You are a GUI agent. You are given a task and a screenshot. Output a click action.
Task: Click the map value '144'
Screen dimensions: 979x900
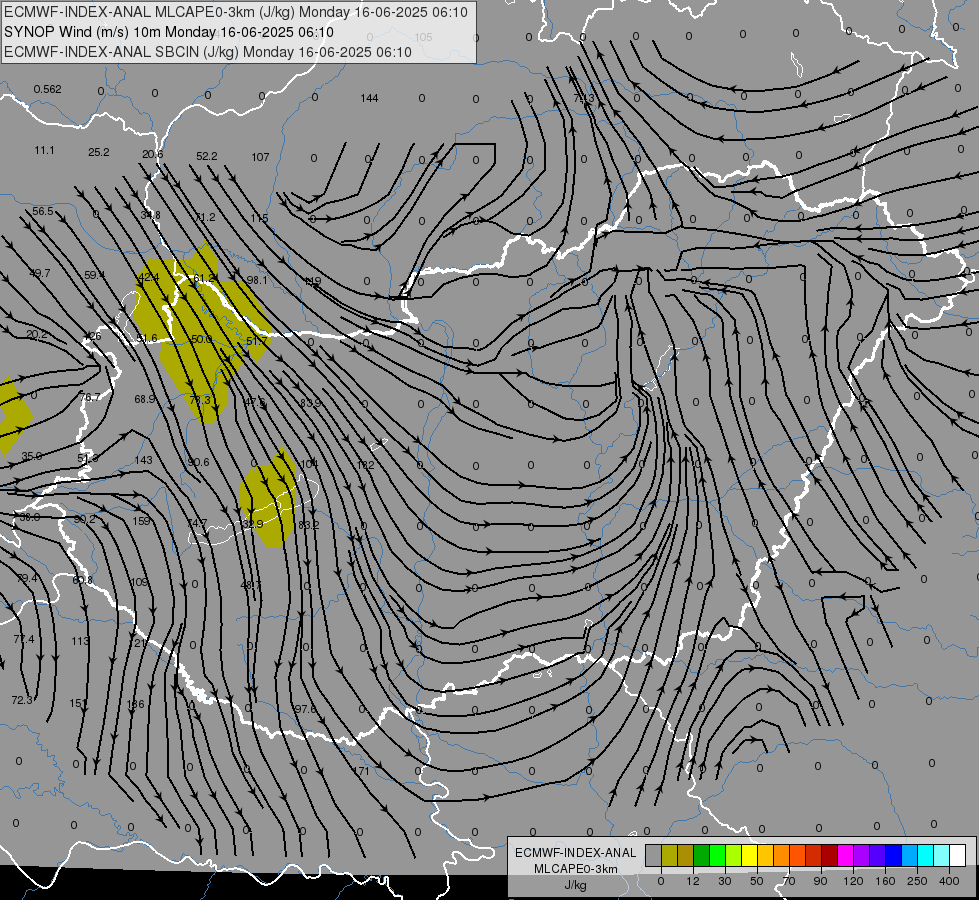(x=369, y=98)
